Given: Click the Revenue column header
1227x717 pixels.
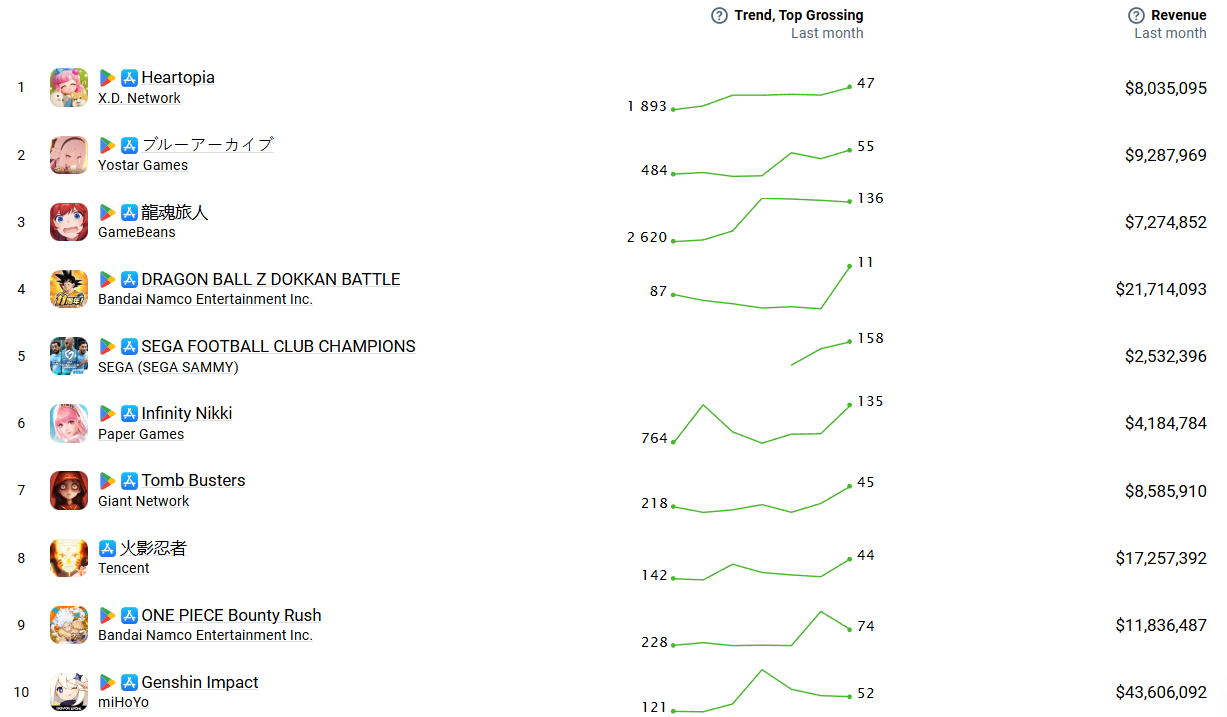Looking at the screenshot, I should (1178, 15).
